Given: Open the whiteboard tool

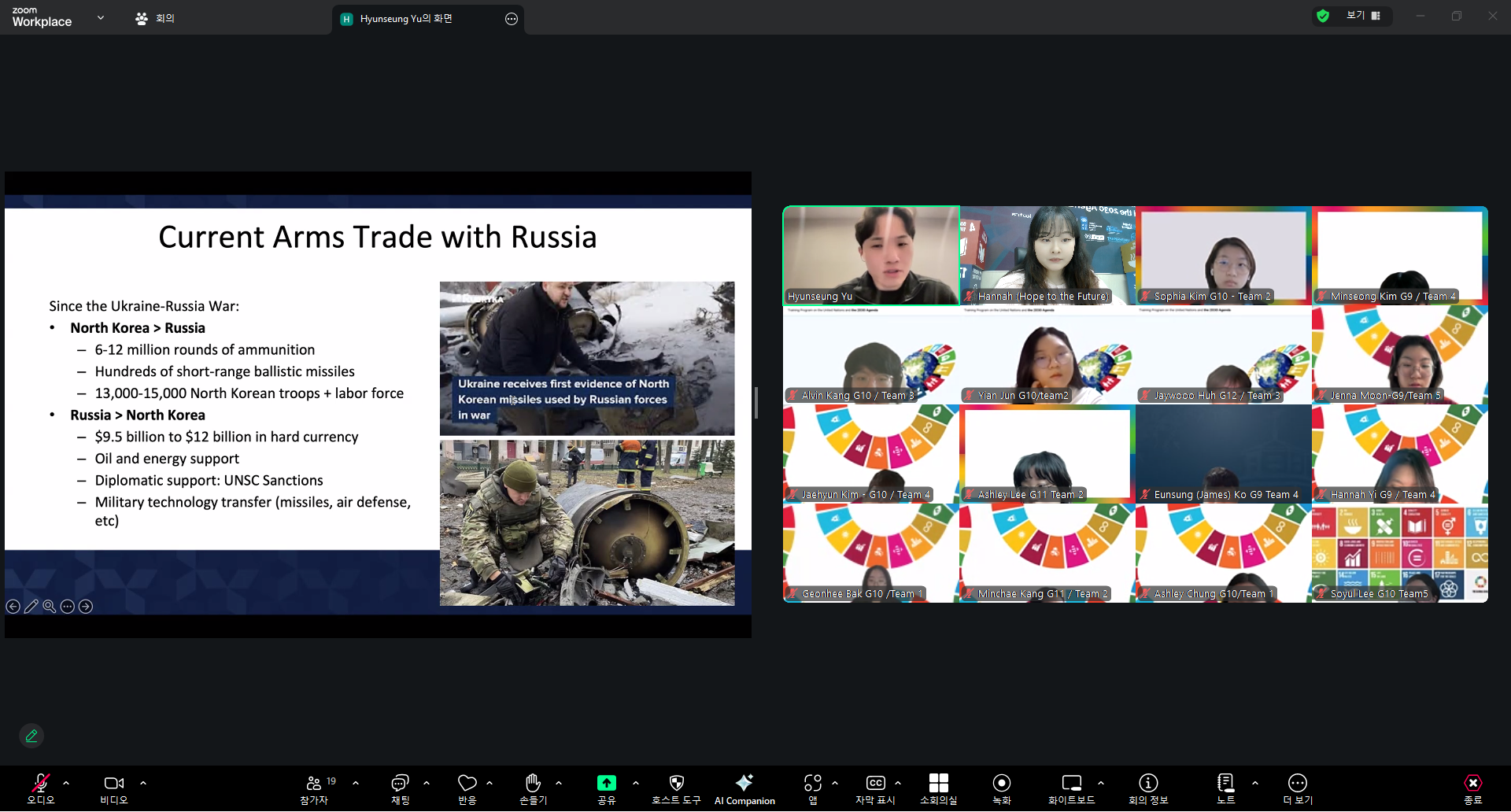Looking at the screenshot, I should pos(1071,783).
